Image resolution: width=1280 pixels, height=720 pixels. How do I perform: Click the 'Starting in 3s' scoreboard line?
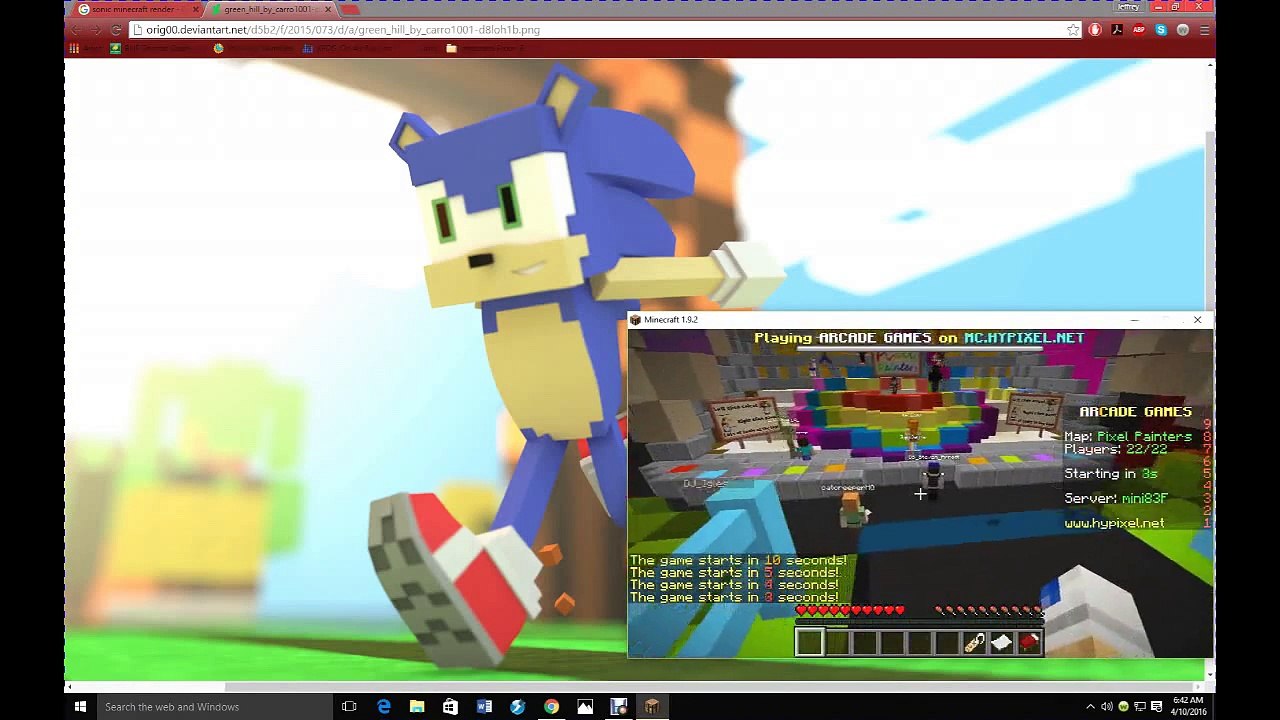[1111, 474]
